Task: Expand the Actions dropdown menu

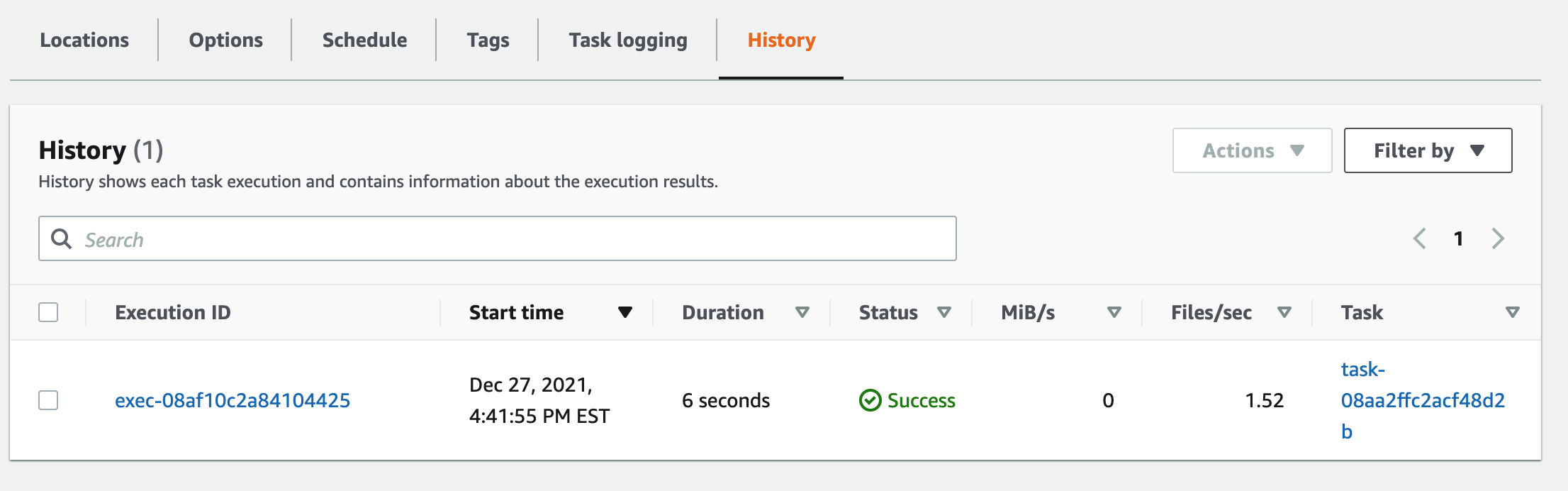Action: (1252, 150)
